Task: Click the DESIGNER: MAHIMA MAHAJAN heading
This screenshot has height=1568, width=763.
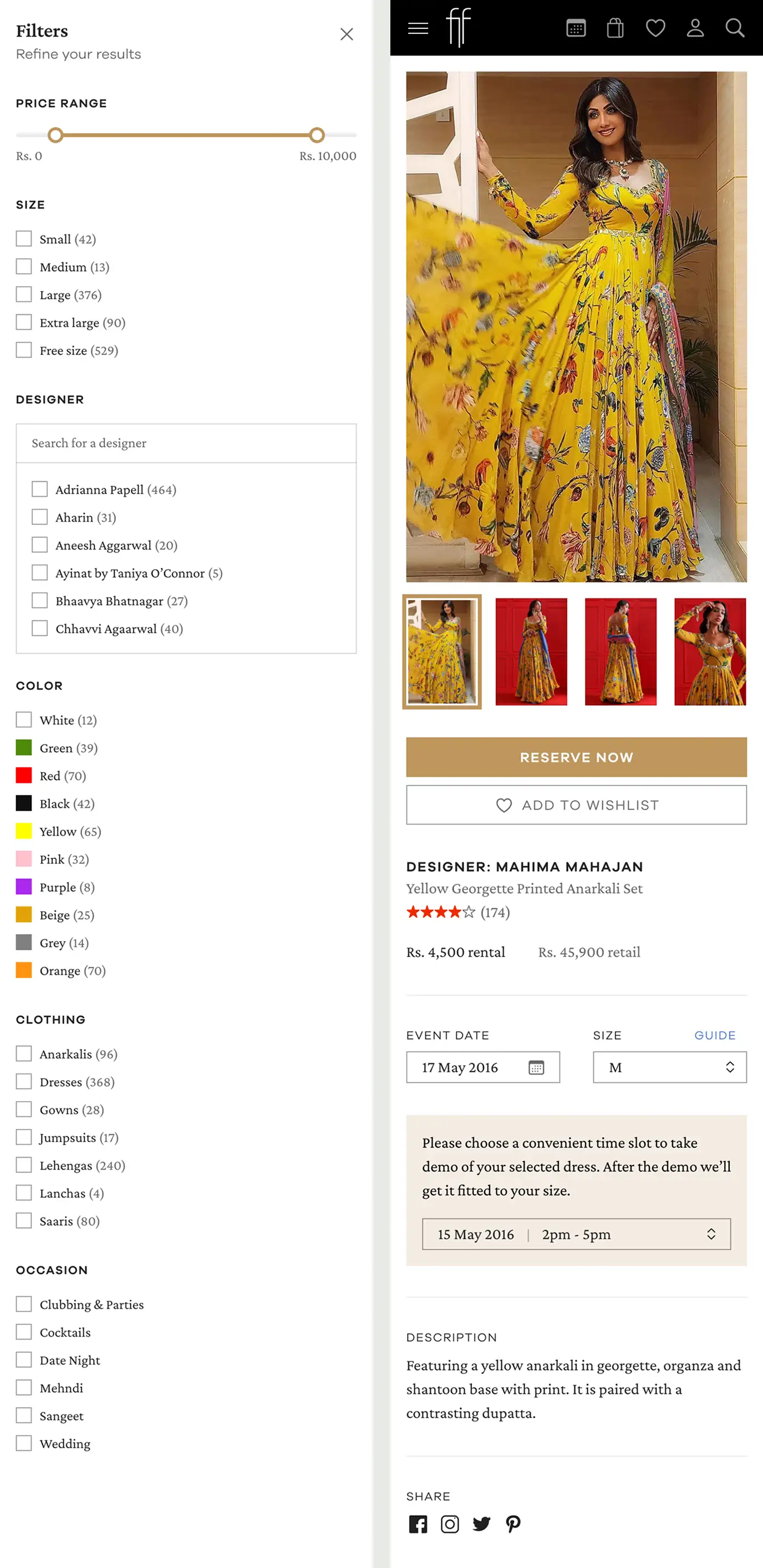Action: 525,867
